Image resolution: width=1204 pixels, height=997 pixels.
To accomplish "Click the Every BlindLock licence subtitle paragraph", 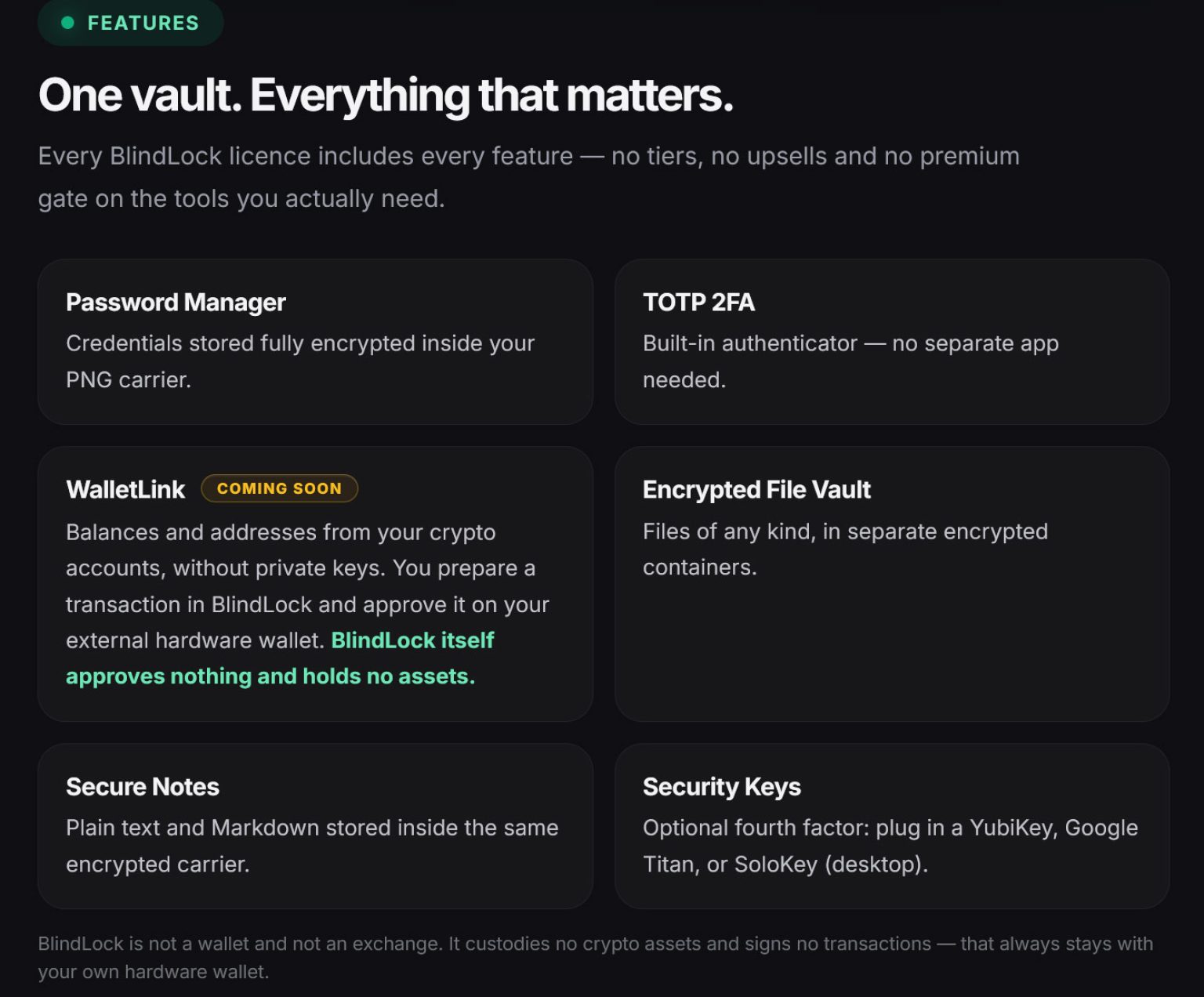I will tap(529, 177).
